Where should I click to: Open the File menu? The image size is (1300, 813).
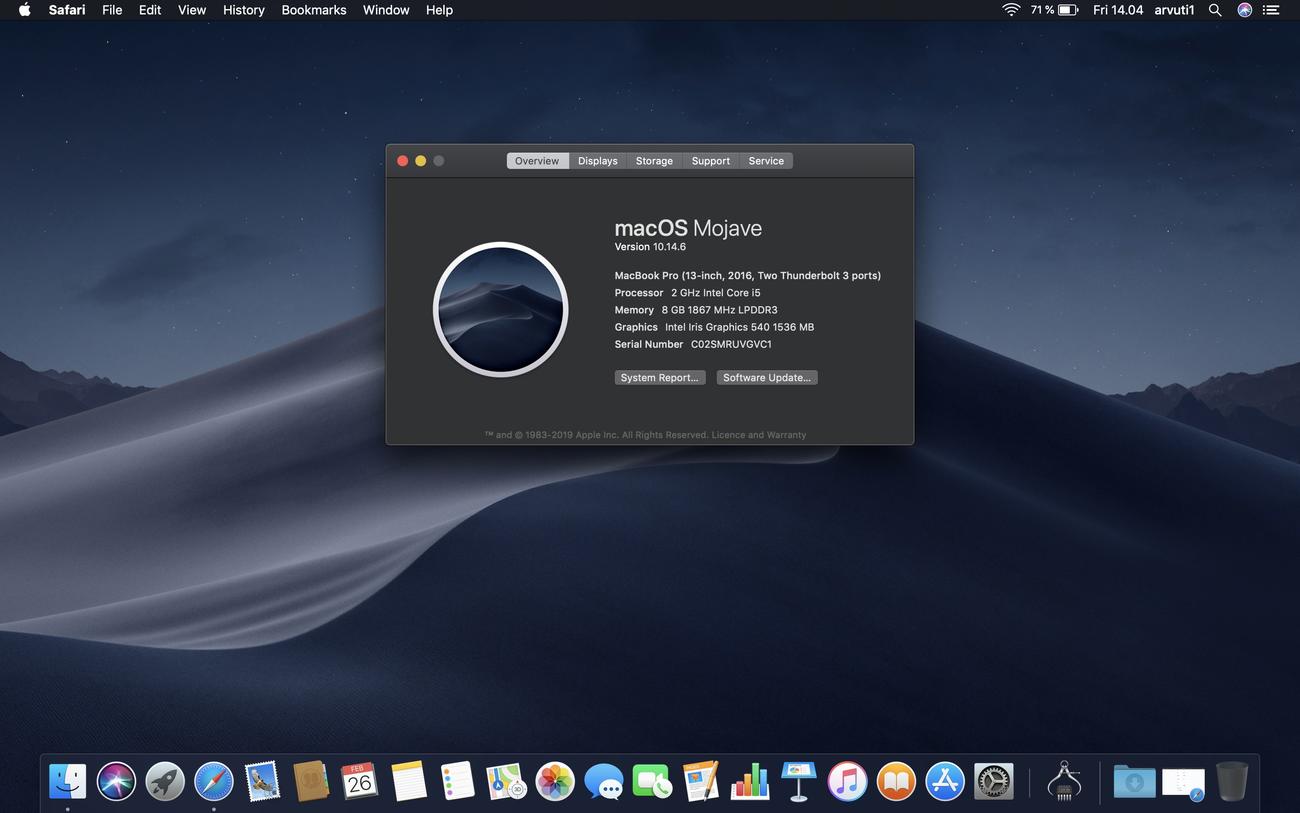[x=112, y=10]
